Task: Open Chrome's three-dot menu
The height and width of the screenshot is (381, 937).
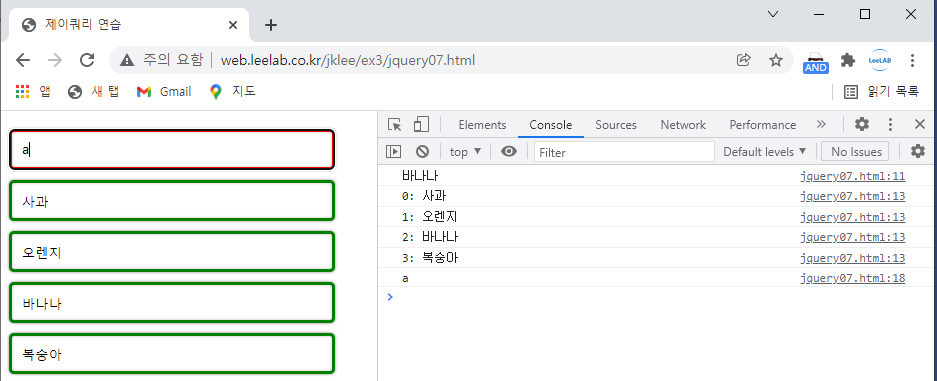Action: click(x=912, y=60)
